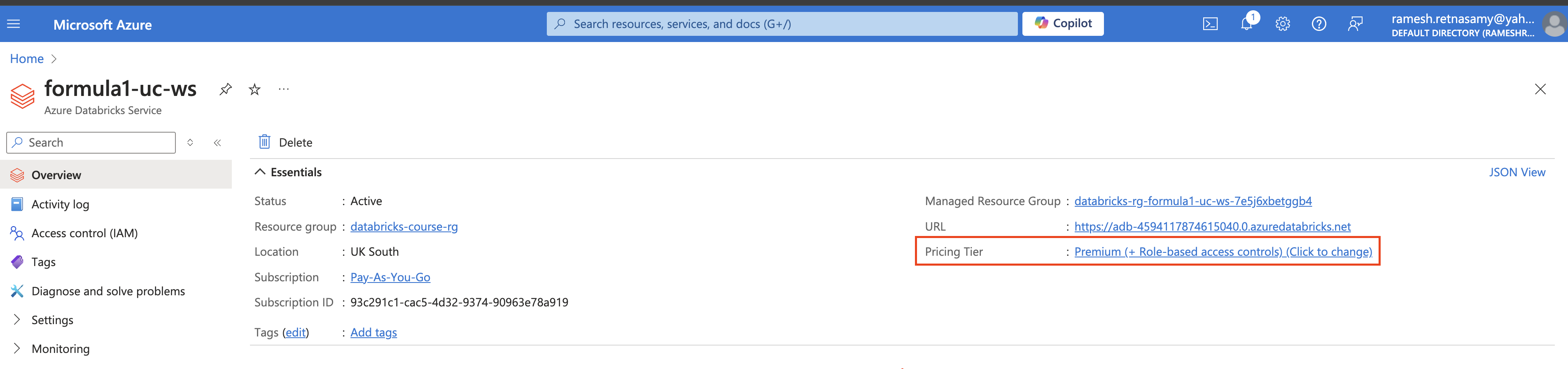Click Copilot logo icon in header
The width and height of the screenshot is (1568, 369).
point(1041,23)
